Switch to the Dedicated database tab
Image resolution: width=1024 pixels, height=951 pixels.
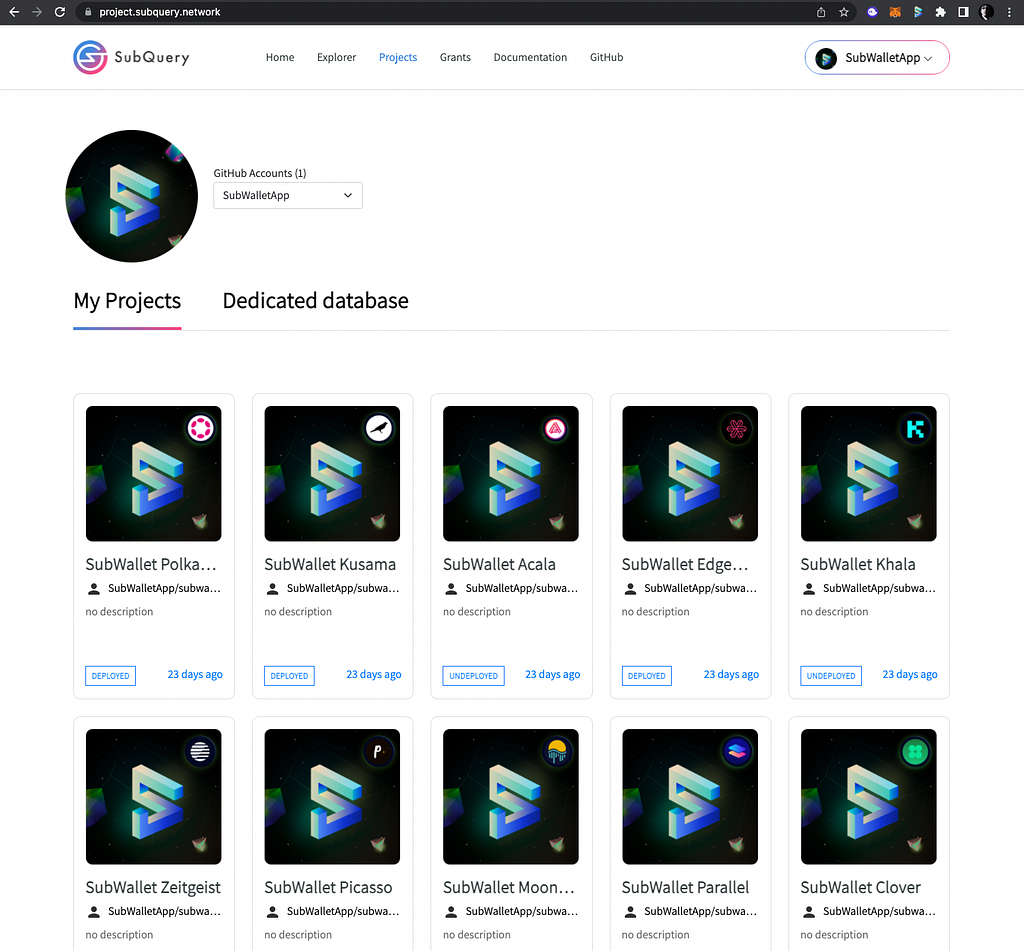(x=315, y=300)
